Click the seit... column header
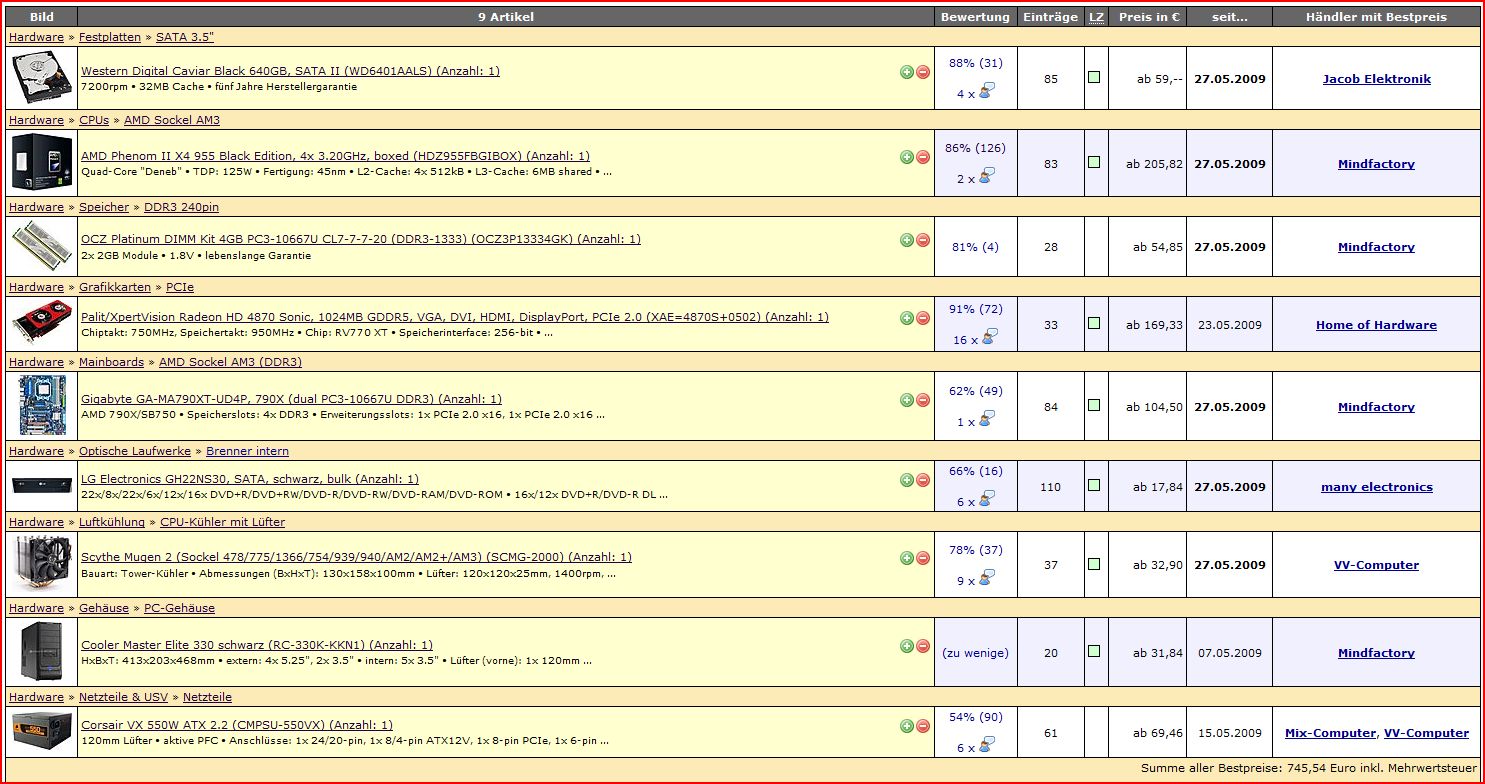This screenshot has width=1485, height=784. point(1230,17)
